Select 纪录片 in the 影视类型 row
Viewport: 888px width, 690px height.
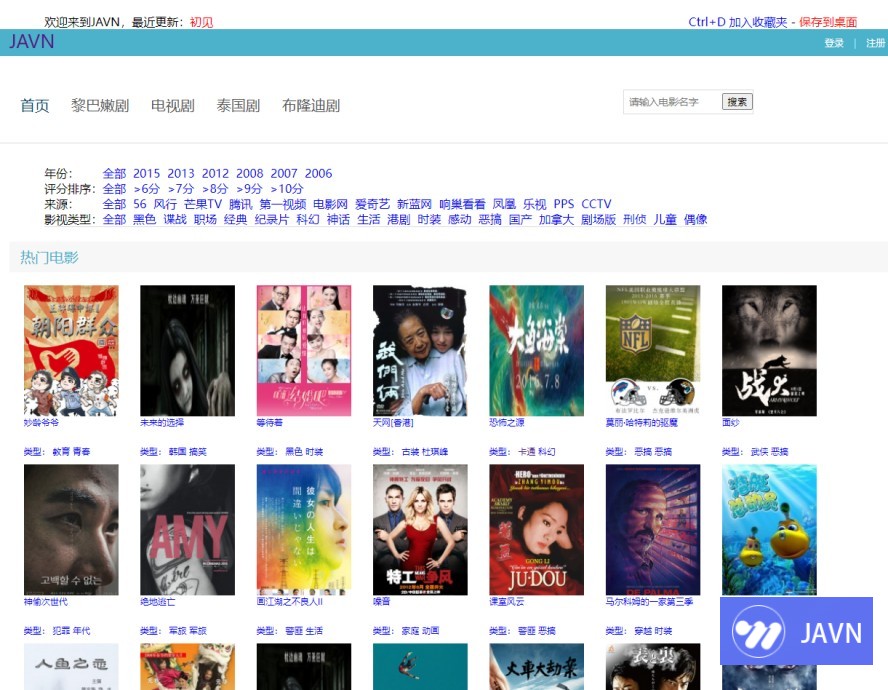(272, 219)
